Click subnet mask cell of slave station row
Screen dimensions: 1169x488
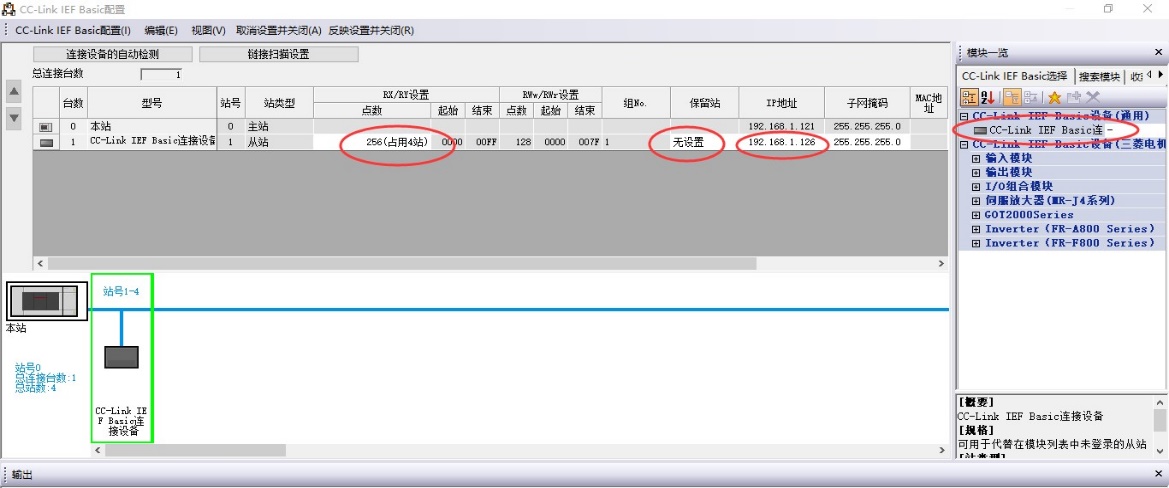click(867, 142)
